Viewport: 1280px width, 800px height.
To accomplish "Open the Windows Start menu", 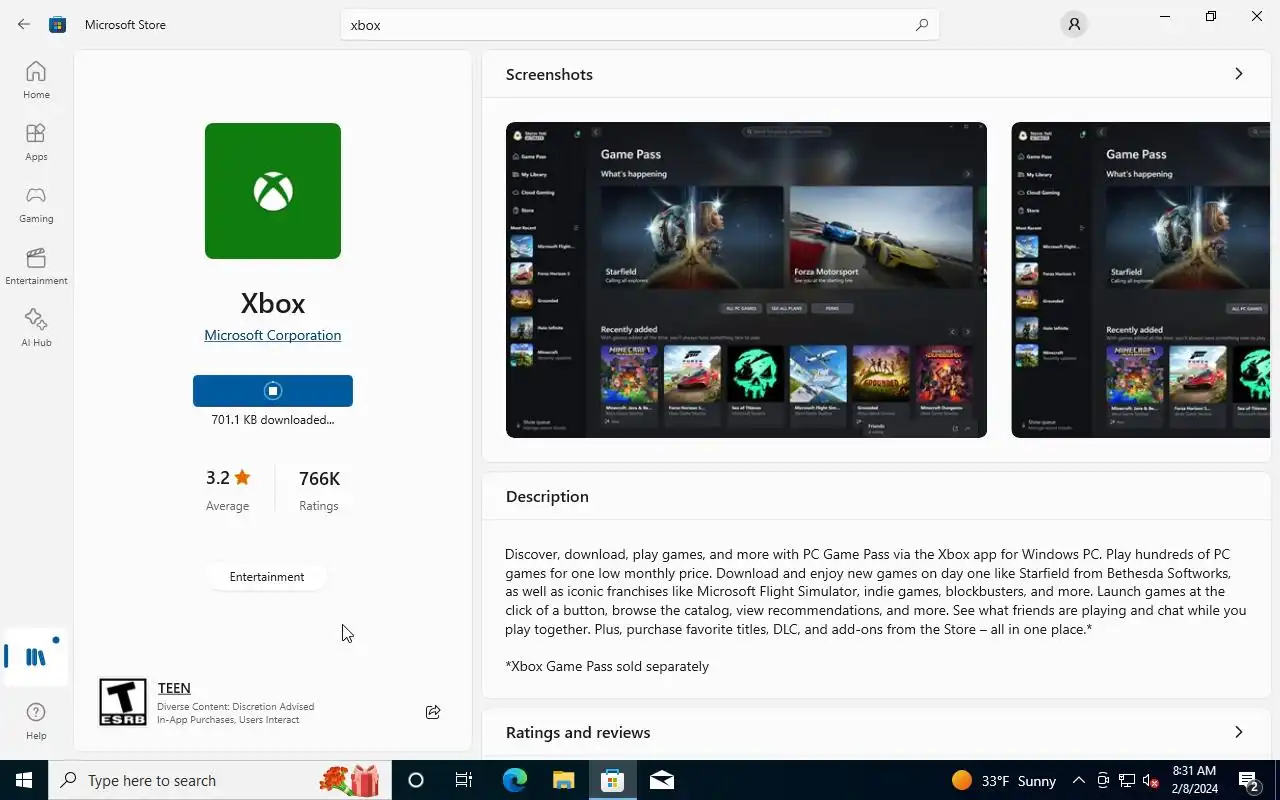I will click(x=24, y=780).
